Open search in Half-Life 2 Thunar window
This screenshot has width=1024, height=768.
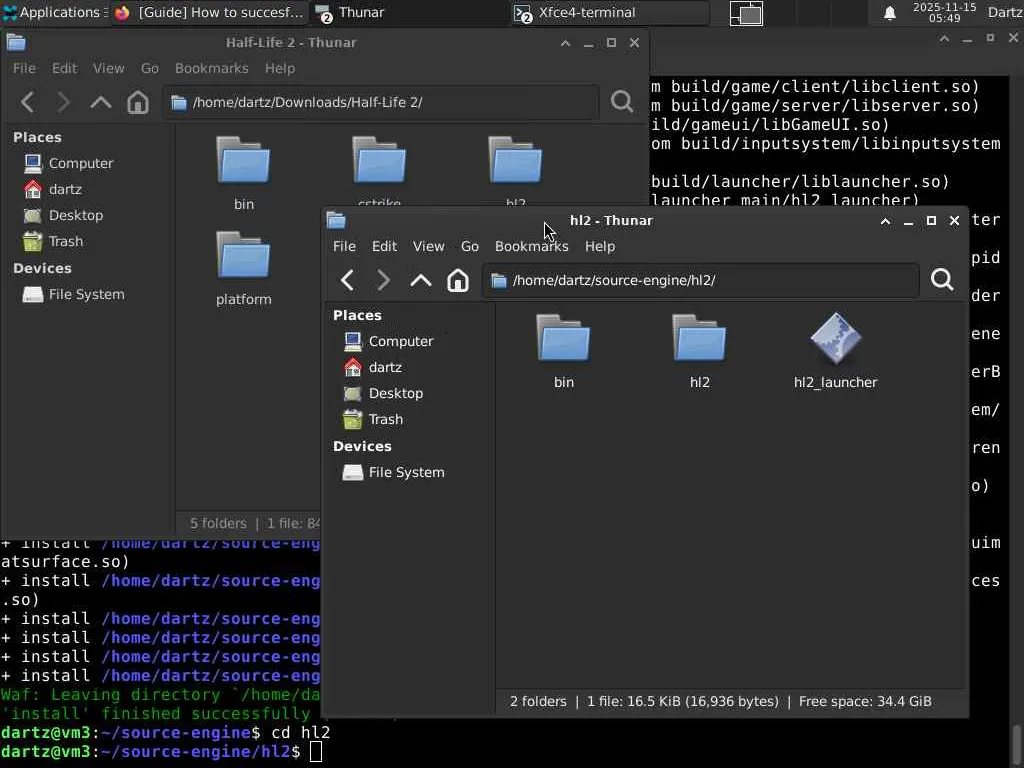621,102
